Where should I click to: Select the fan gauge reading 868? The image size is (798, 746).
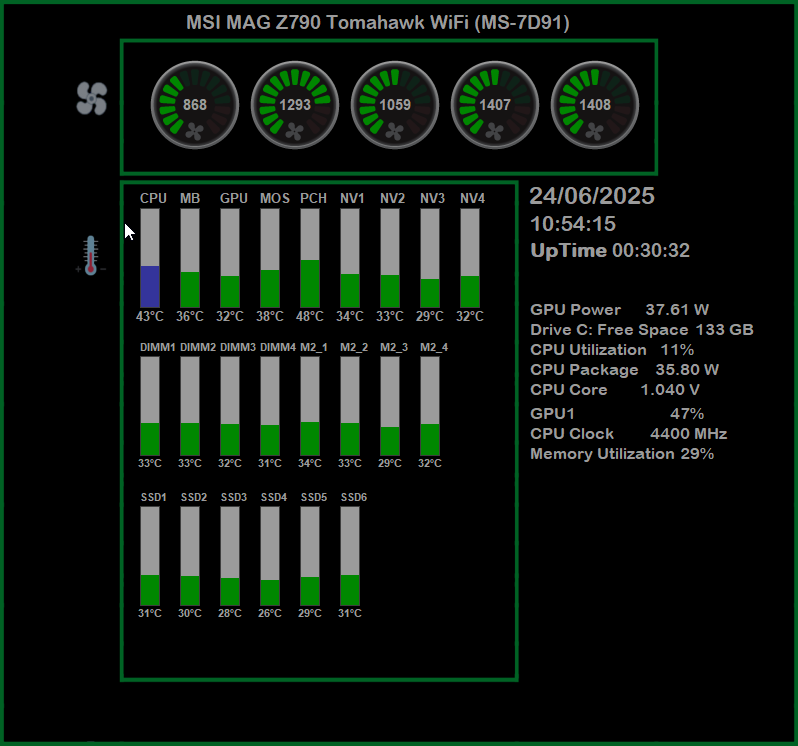[x=195, y=105]
